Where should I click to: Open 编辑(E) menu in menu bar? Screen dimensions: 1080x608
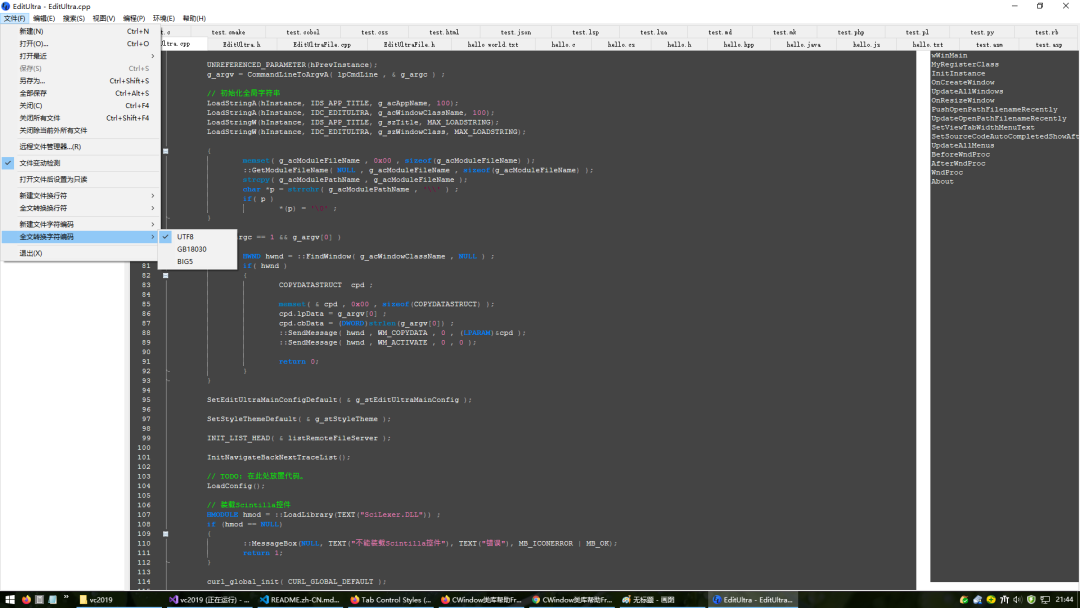coord(44,19)
